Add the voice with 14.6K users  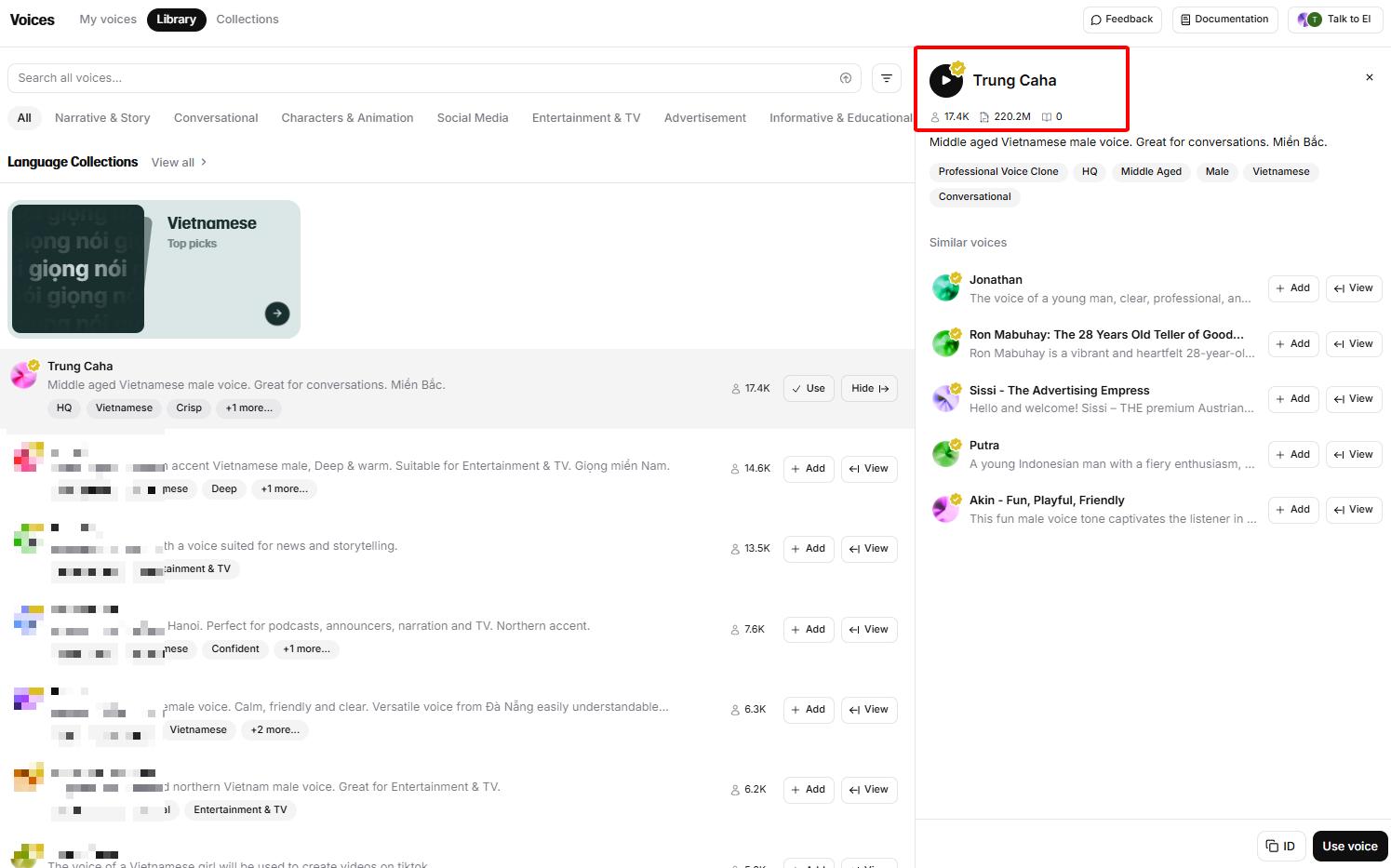pos(809,469)
